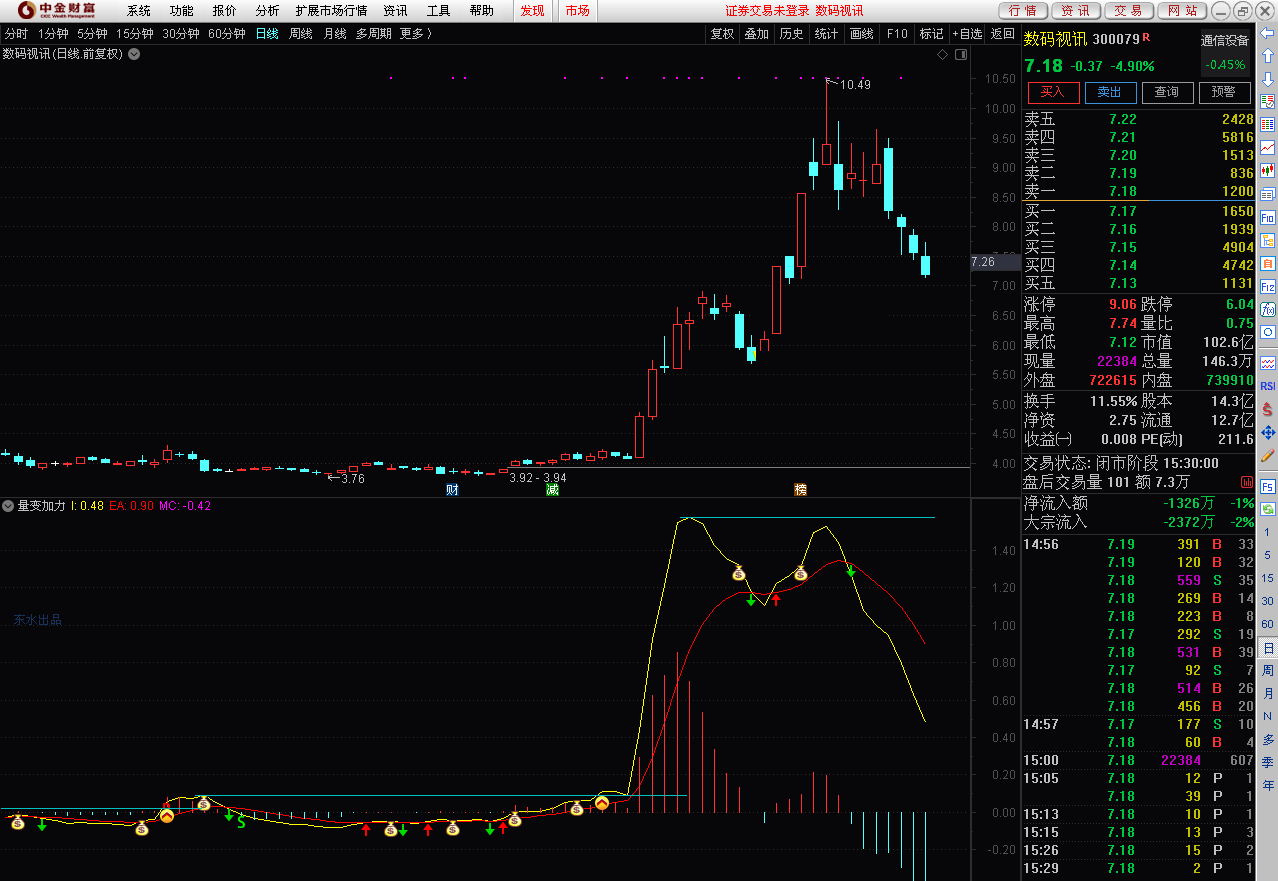The width and height of the screenshot is (1278, 881).
Task: Switch sidebar period to 60 minutes
Action: click(x=1267, y=625)
